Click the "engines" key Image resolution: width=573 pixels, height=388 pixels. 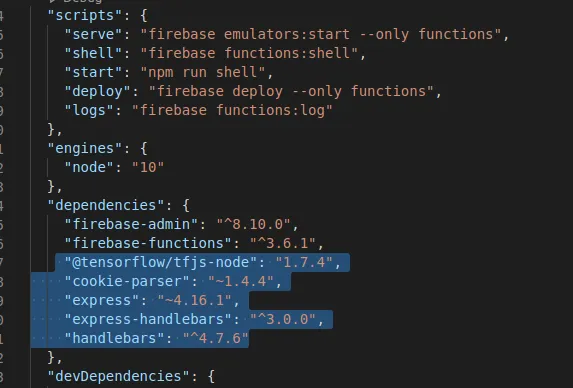pyautogui.click(x=84, y=148)
